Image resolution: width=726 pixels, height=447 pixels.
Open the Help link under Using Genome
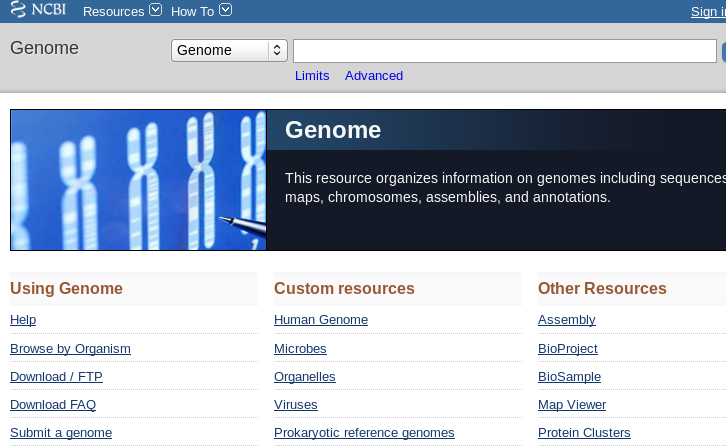(x=23, y=320)
